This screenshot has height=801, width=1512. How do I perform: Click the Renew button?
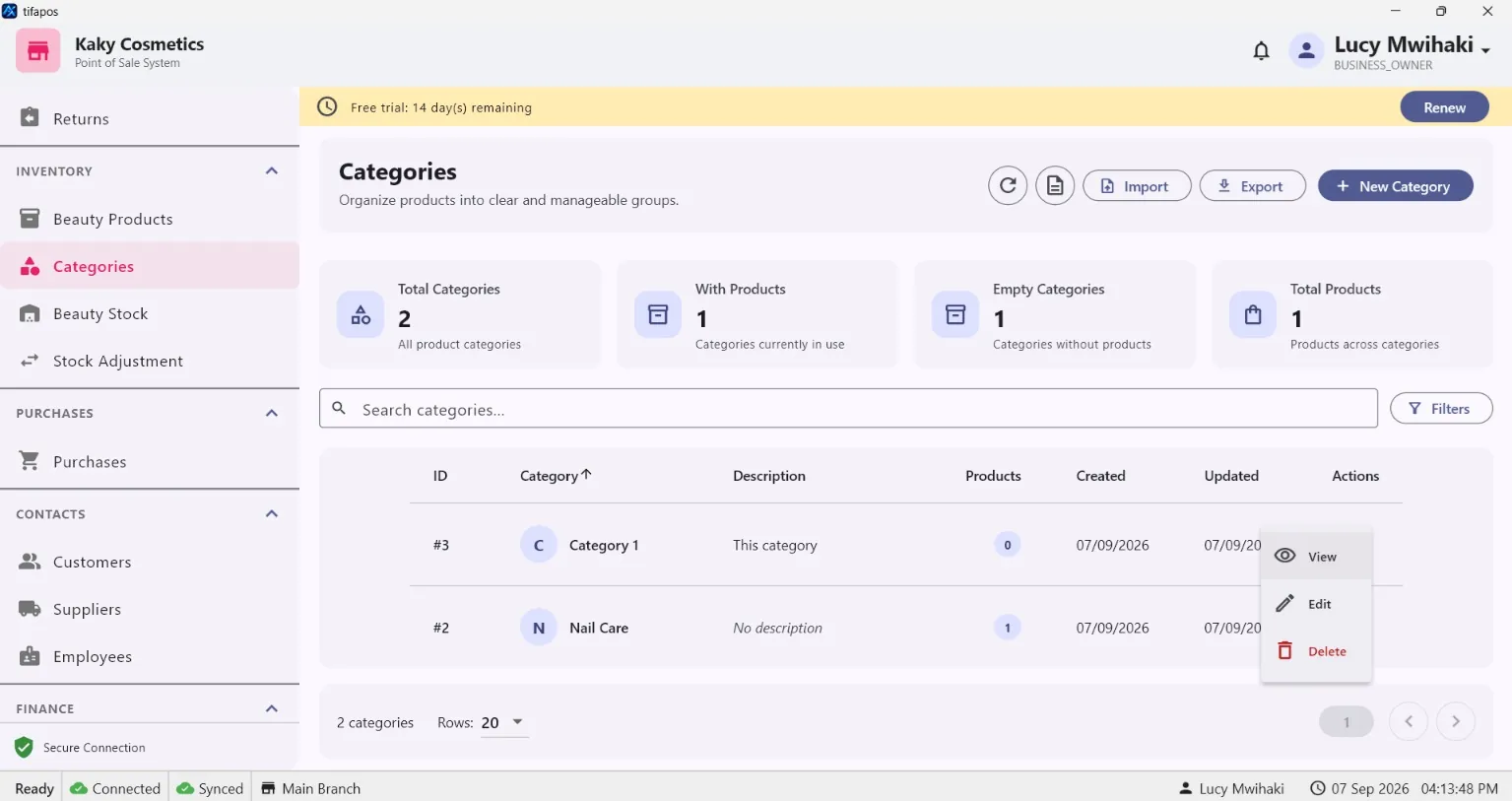1444,107
